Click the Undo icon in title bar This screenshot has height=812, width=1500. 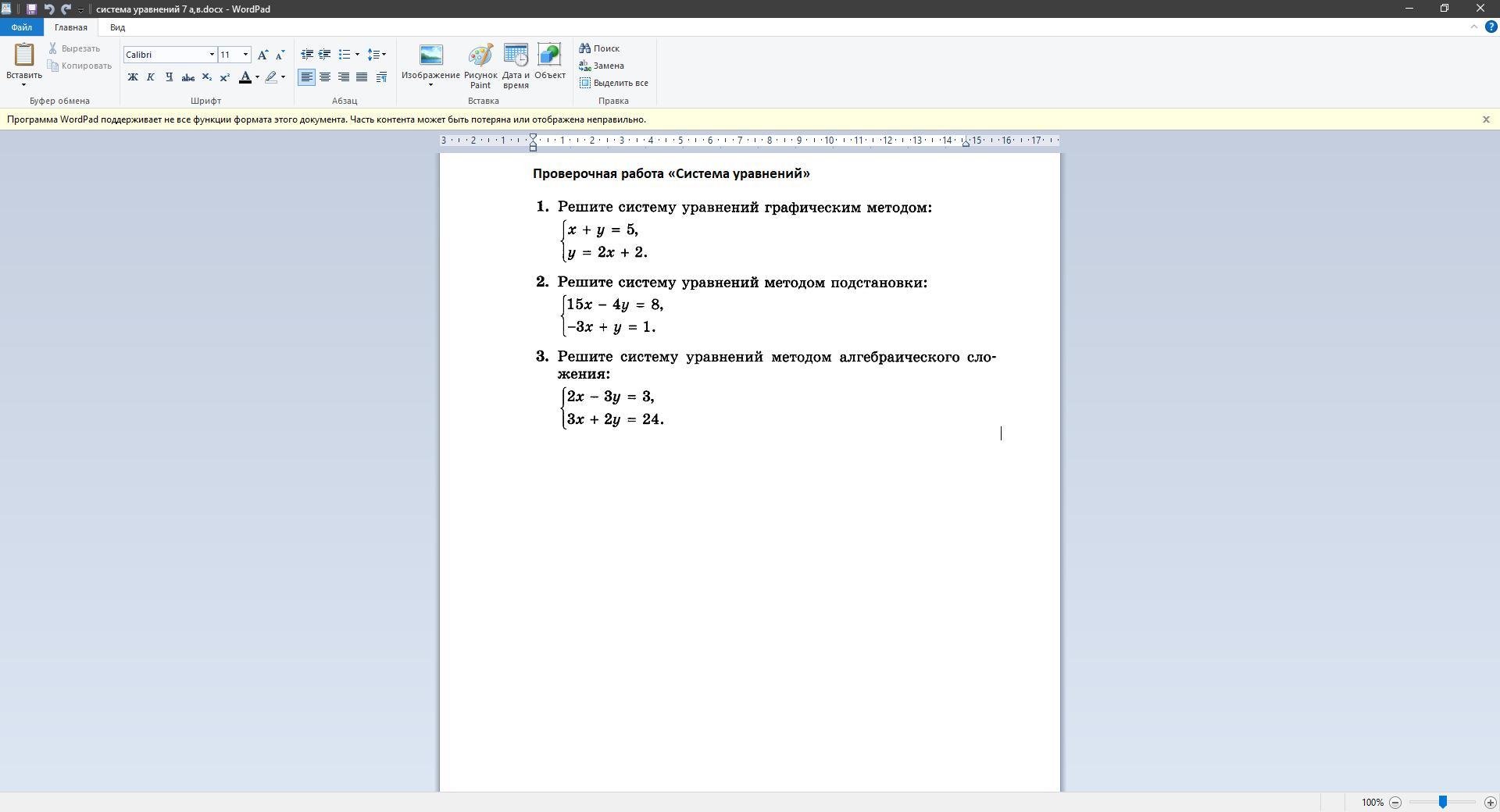point(48,9)
